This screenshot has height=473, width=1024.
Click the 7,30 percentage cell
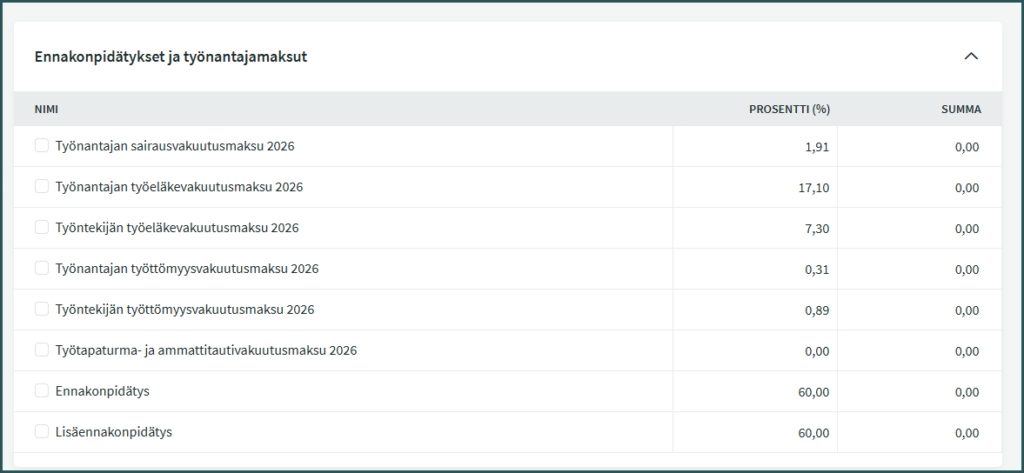[816, 229]
